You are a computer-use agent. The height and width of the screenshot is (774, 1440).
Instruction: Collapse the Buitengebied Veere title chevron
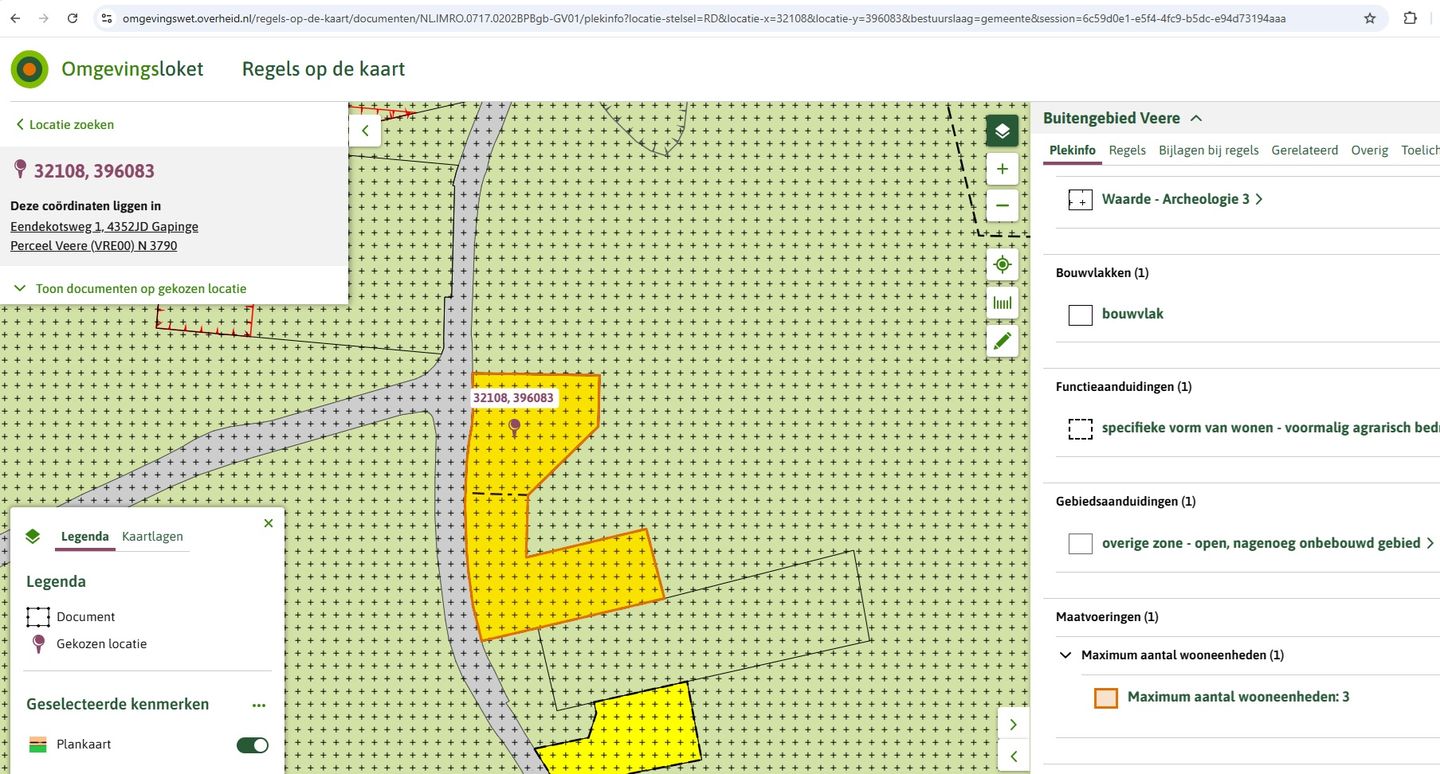[x=1196, y=118]
